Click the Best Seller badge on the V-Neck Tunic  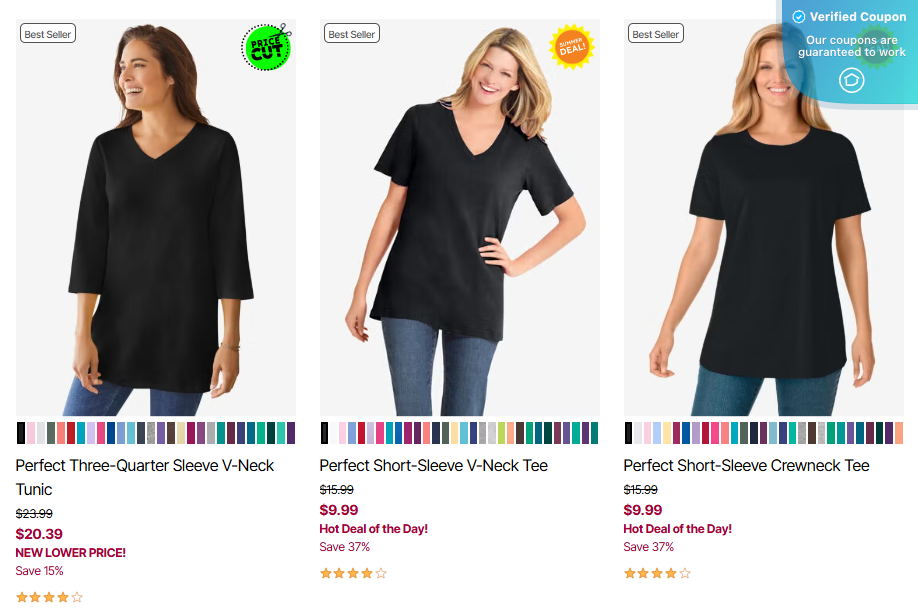click(48, 34)
